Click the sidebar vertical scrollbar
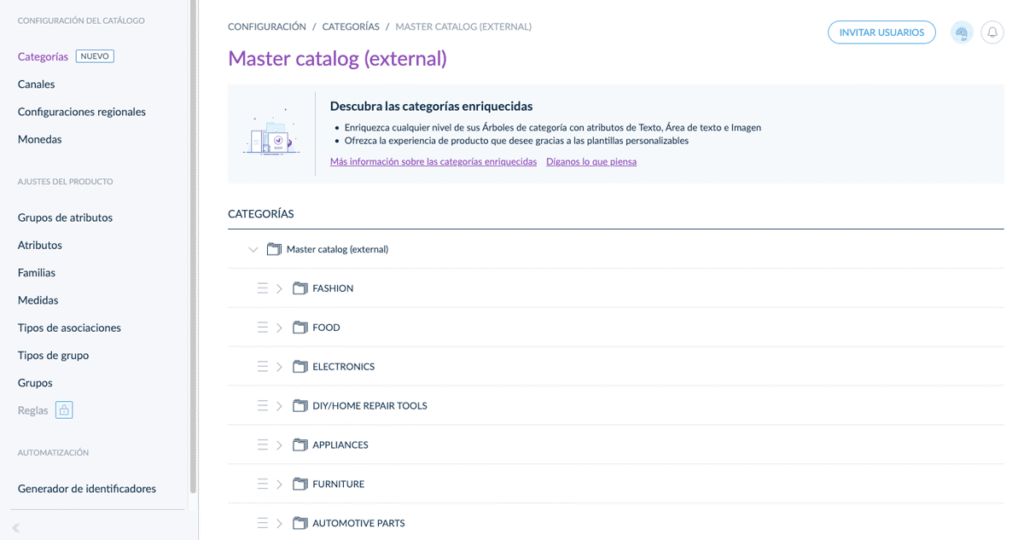Image resolution: width=1024 pixels, height=540 pixels. click(193, 247)
